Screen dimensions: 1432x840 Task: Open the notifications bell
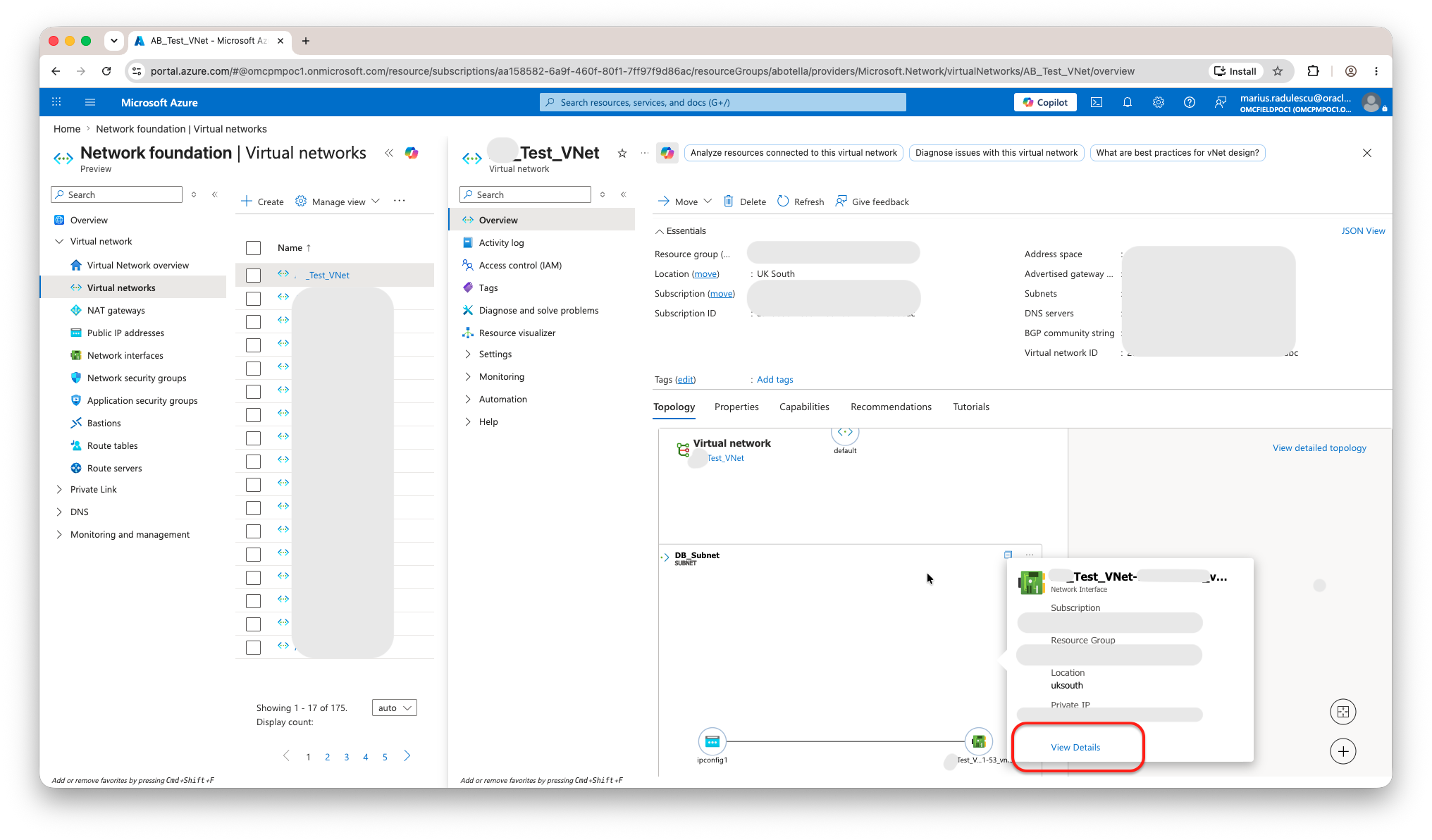tap(1128, 102)
